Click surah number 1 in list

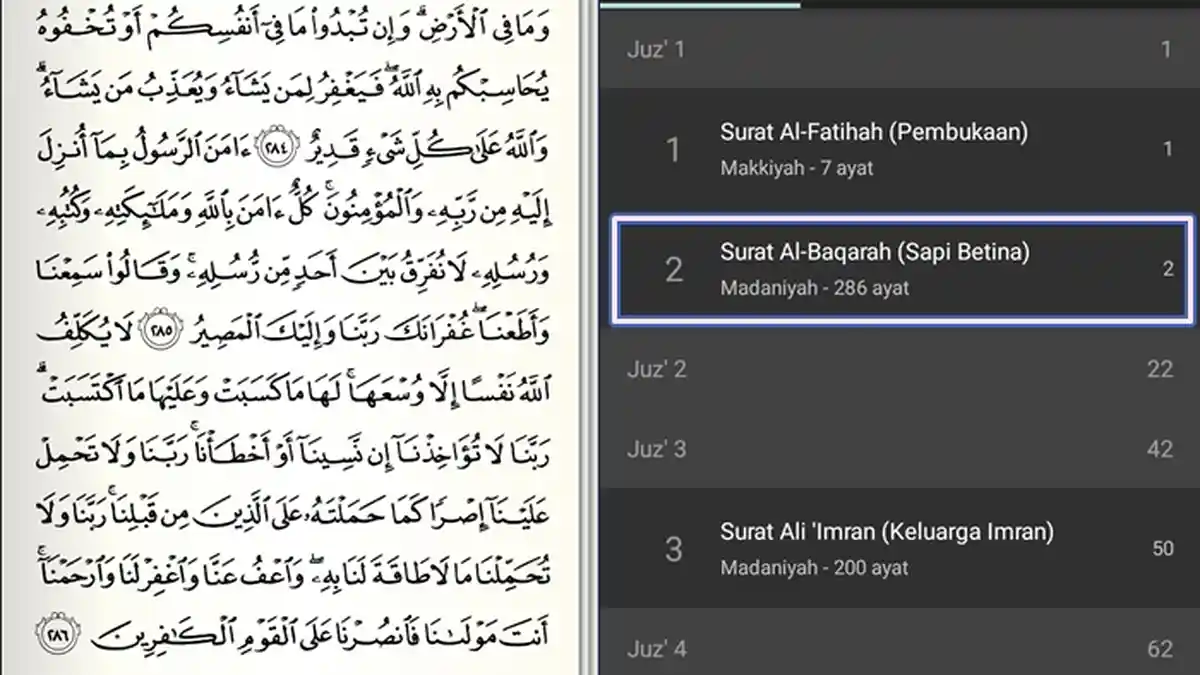tap(673, 150)
